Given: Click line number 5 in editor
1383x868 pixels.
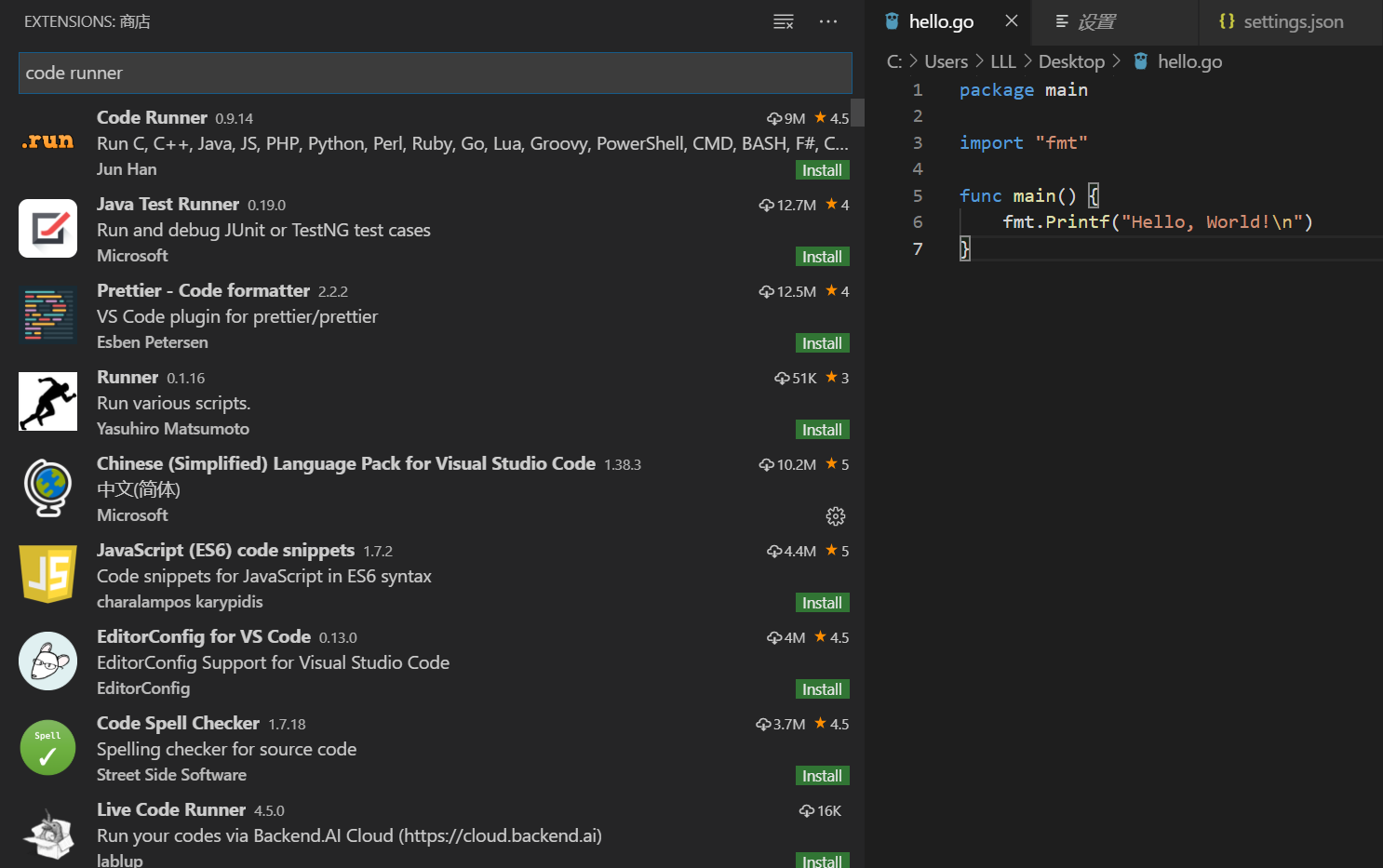Looking at the screenshot, I should coord(918,195).
